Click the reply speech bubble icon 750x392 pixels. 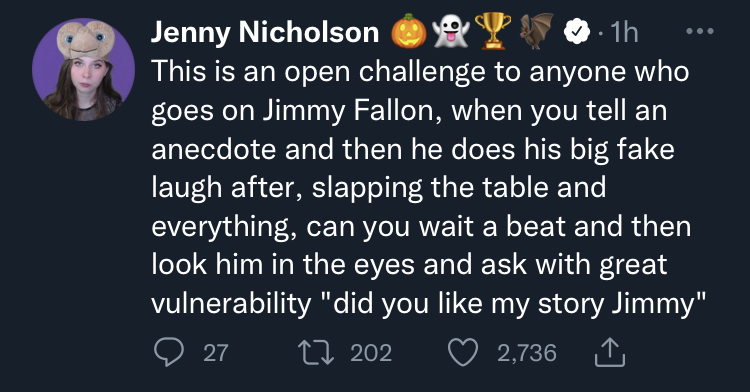point(169,352)
